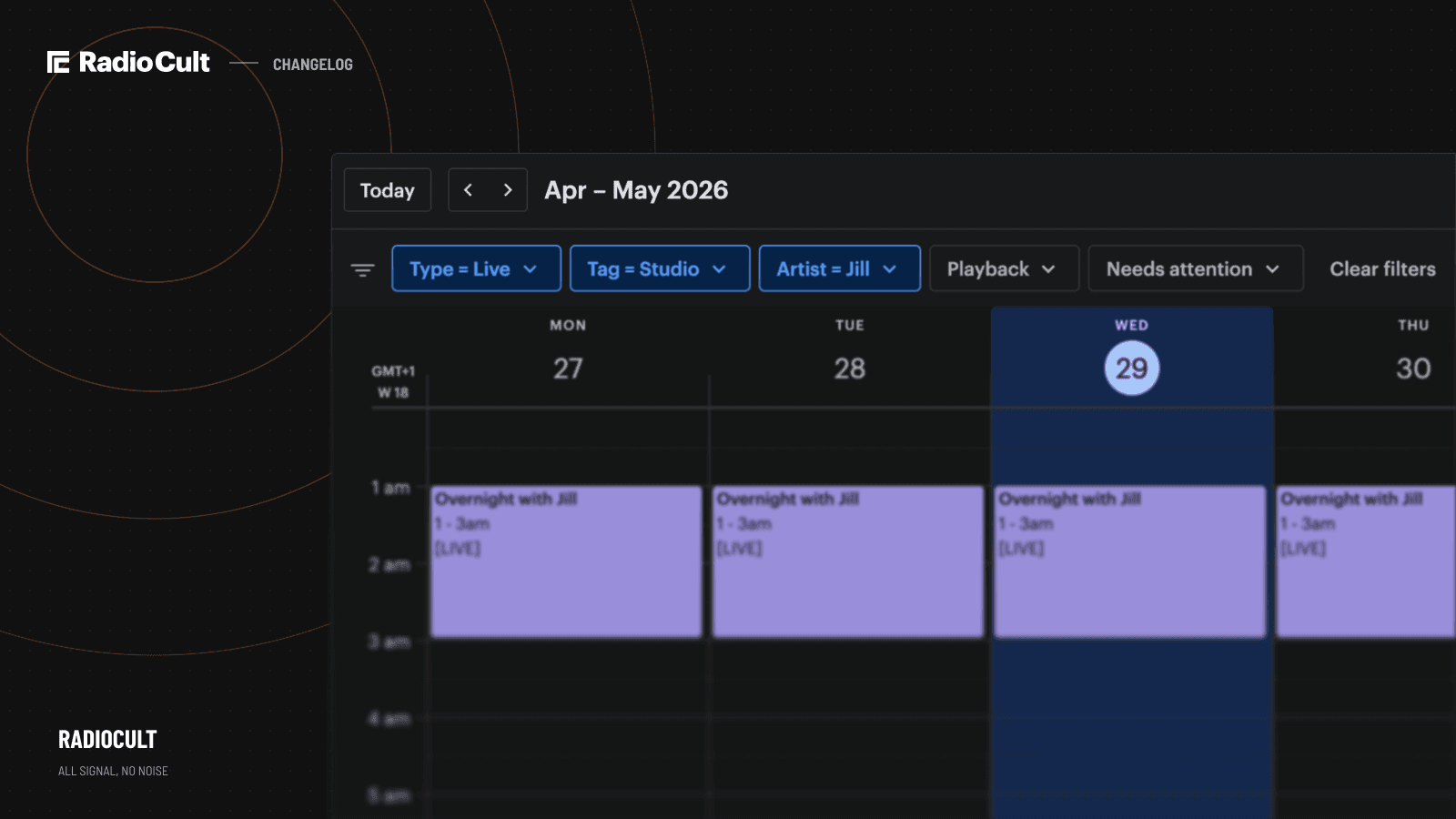Viewport: 1456px width, 819px height.
Task: Open the Tag = Studio filter
Action: coord(660,268)
